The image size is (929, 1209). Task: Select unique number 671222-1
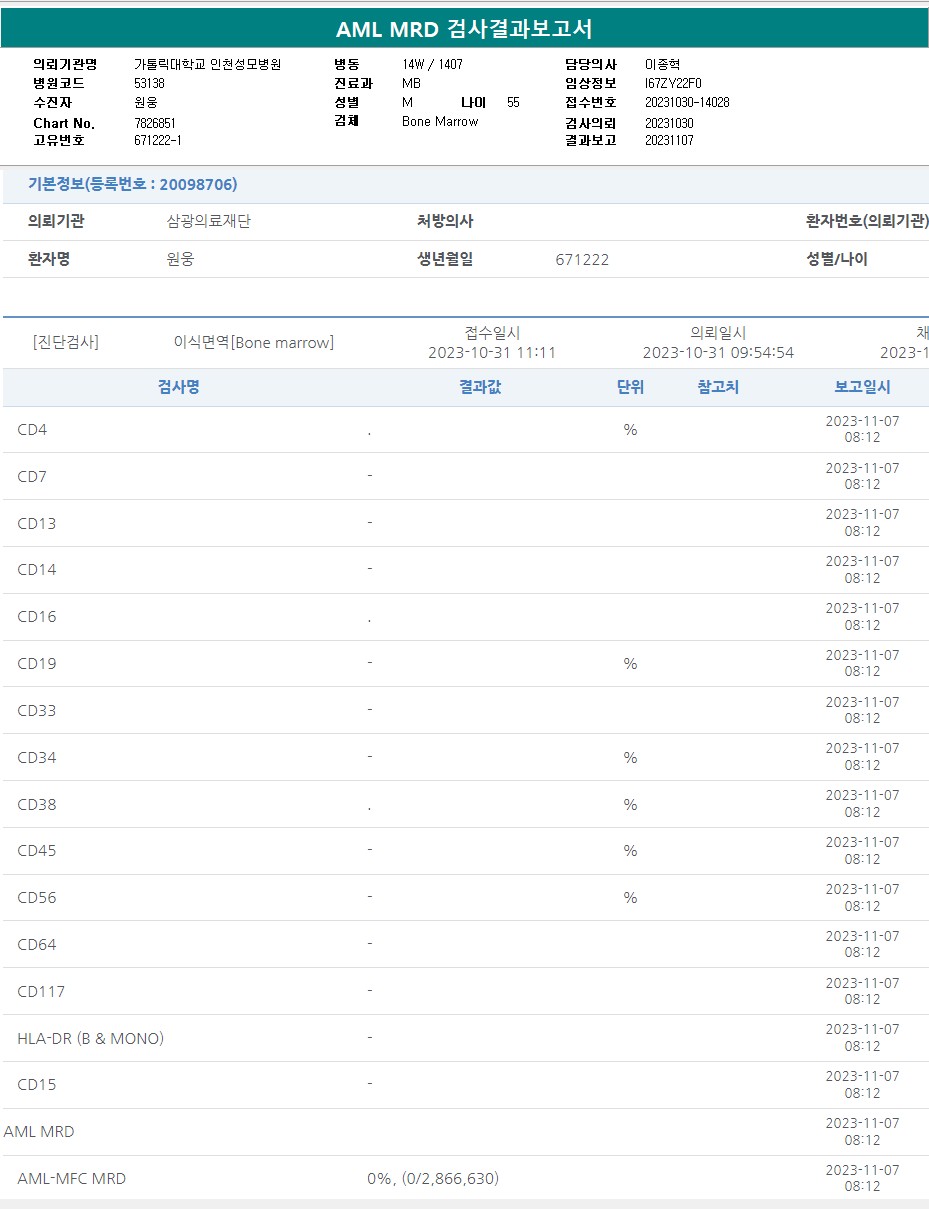[x=158, y=141]
